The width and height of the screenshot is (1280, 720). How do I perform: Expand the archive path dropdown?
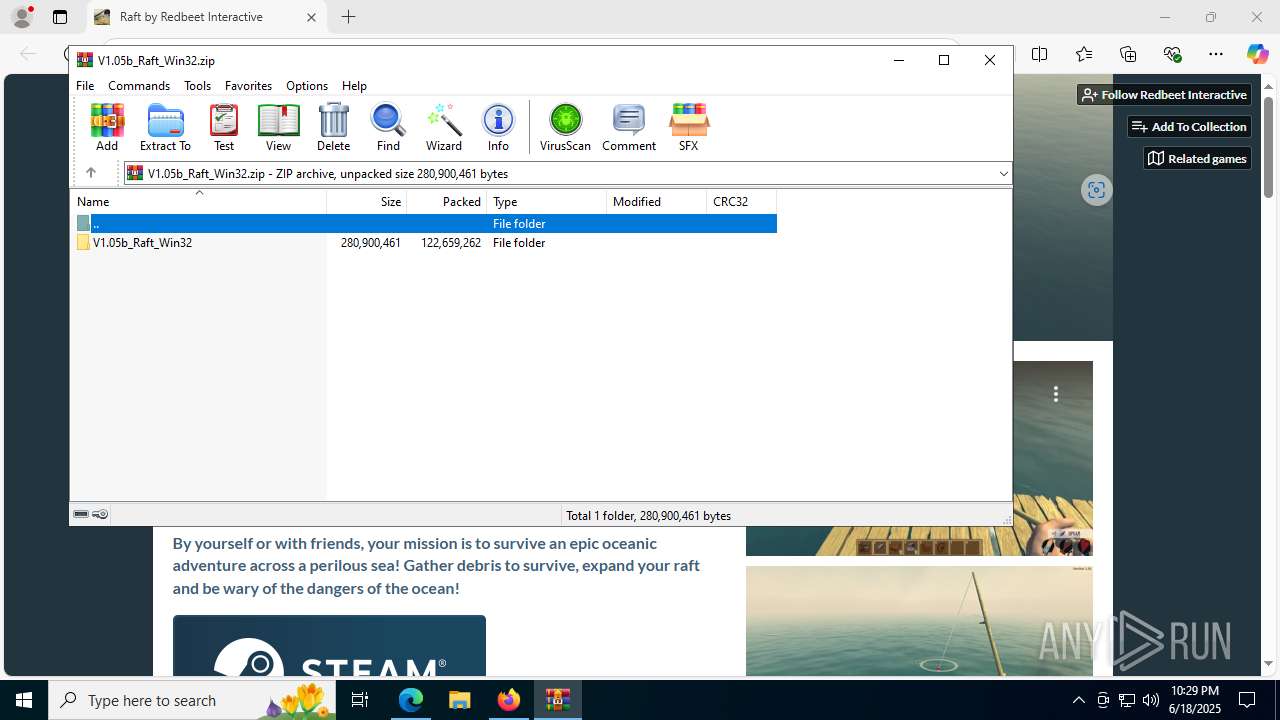point(1003,174)
